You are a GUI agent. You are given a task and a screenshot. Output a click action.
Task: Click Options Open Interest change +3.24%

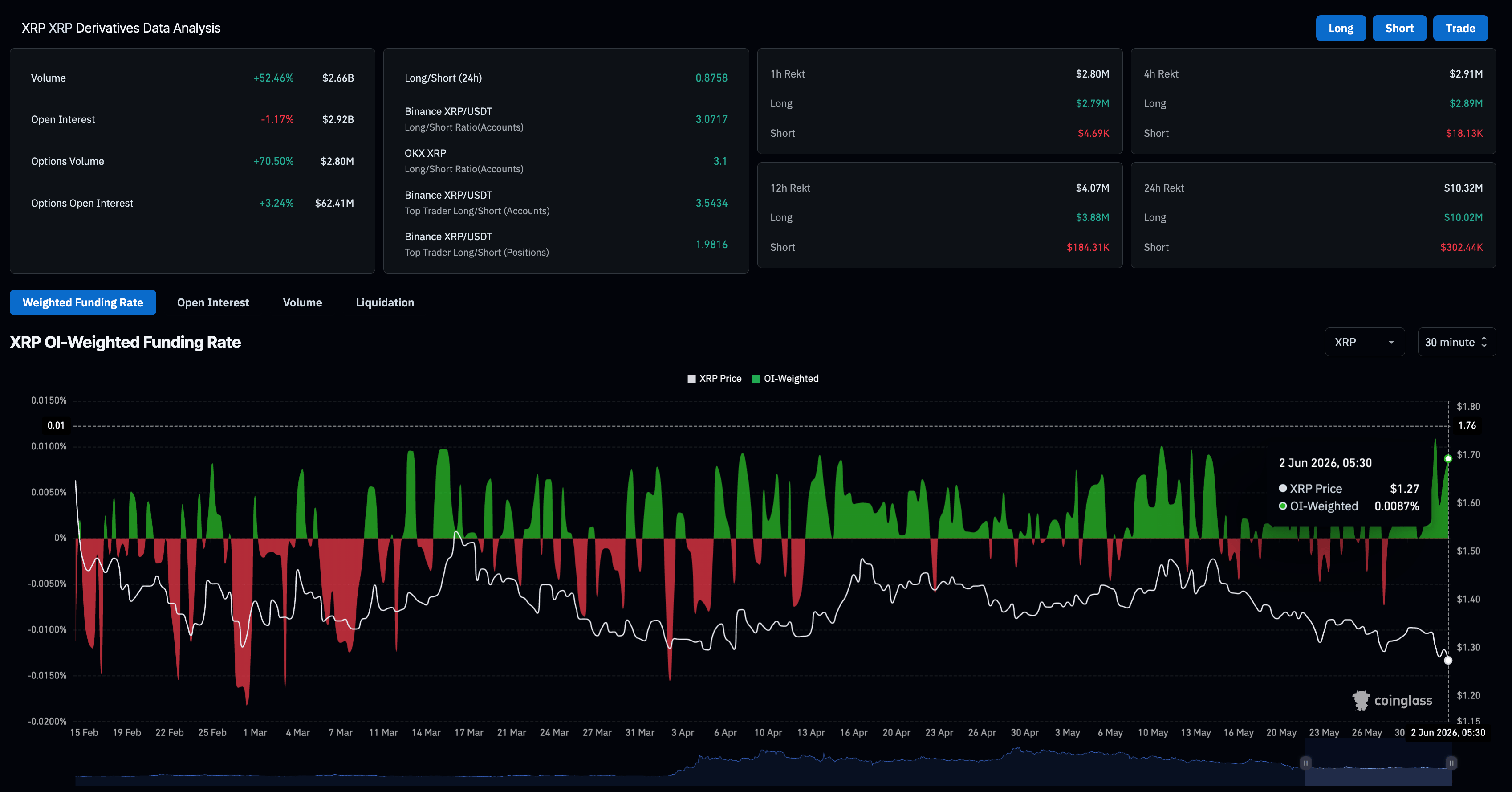pos(276,203)
